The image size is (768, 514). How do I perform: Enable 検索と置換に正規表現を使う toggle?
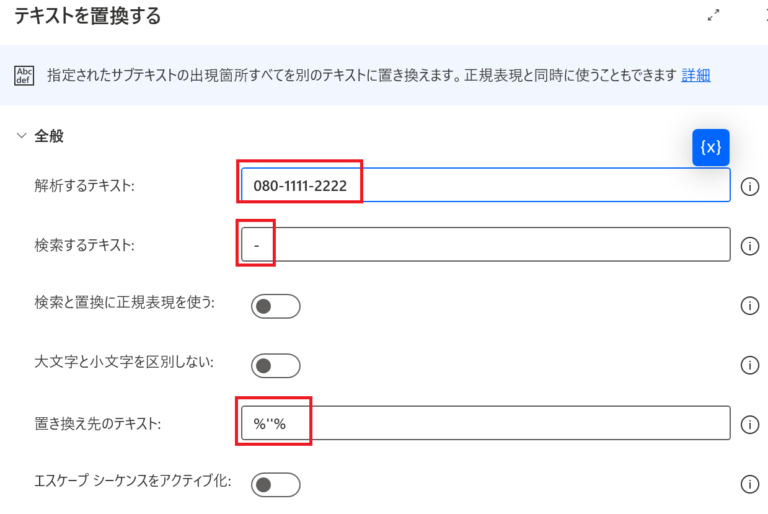pos(275,306)
